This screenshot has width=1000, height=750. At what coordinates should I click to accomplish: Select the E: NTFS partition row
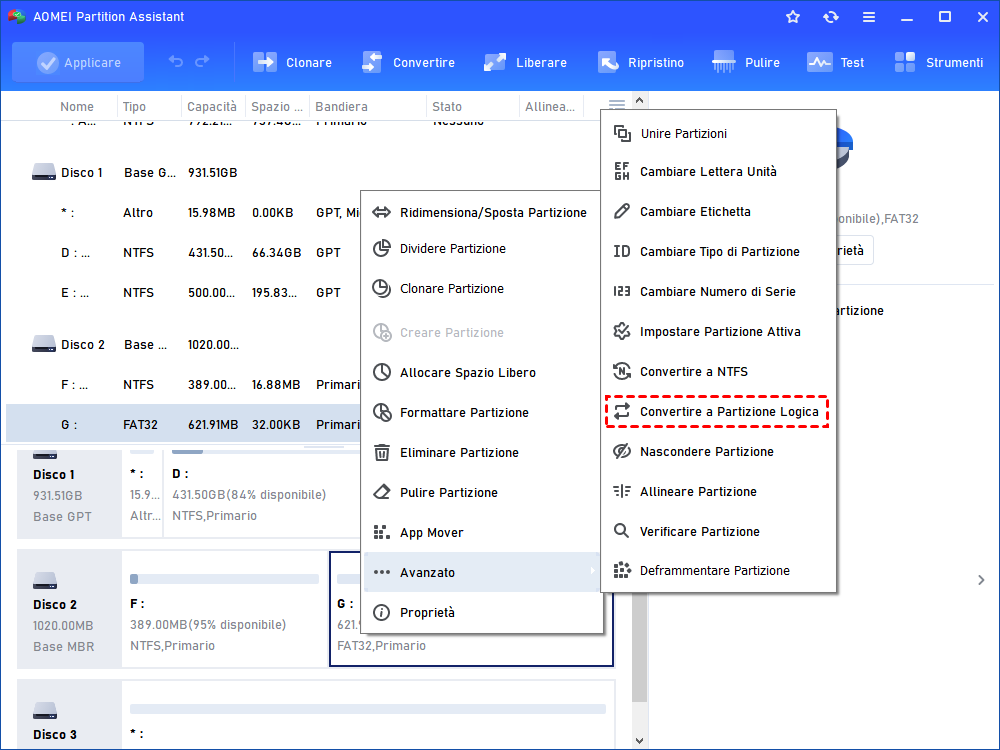(183, 293)
